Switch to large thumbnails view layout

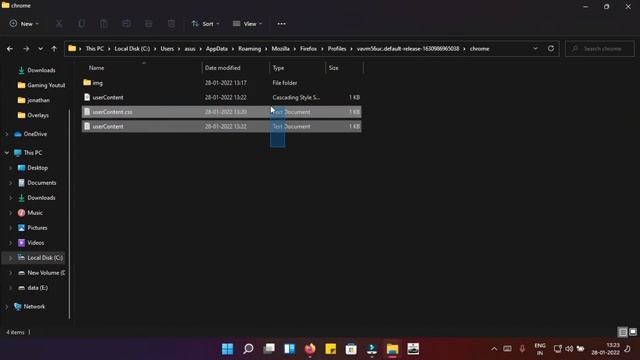pos(633,332)
